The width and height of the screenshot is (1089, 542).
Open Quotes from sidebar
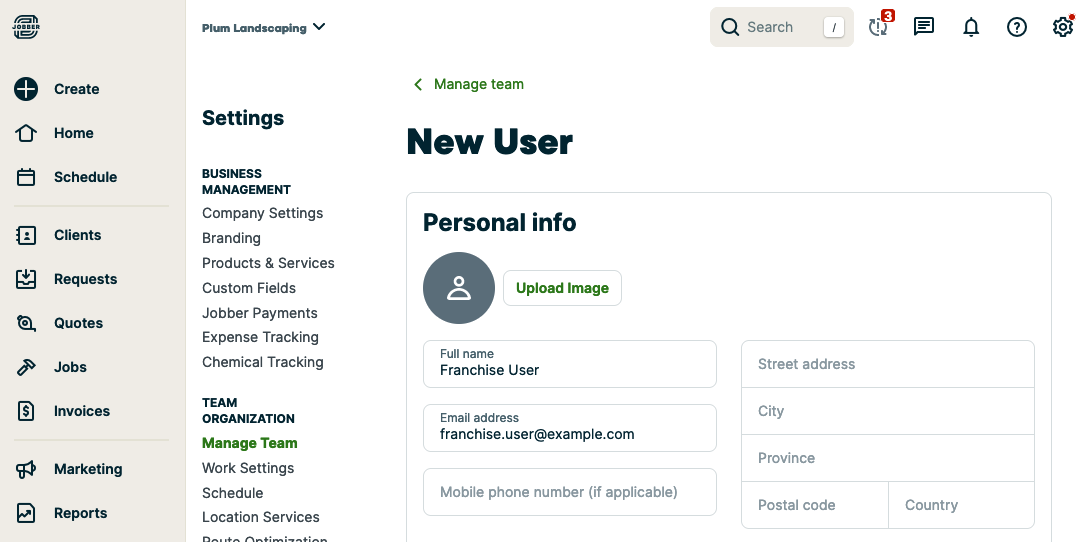click(78, 323)
